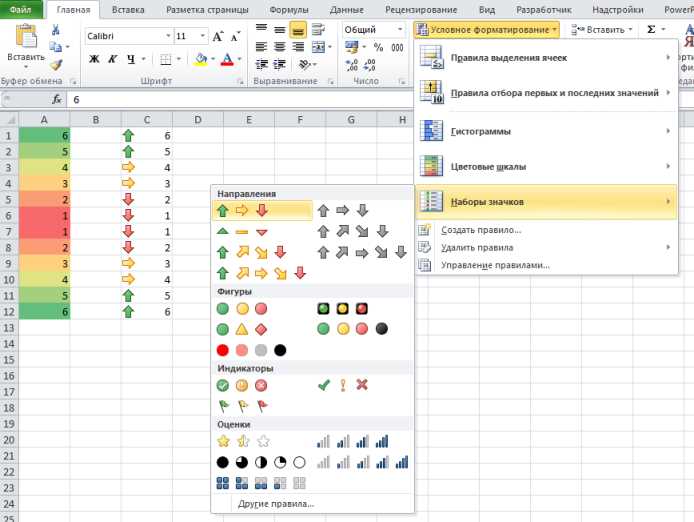Select the 5 quarters pie rating set
This screenshot has width=694, height=522.
point(261,463)
